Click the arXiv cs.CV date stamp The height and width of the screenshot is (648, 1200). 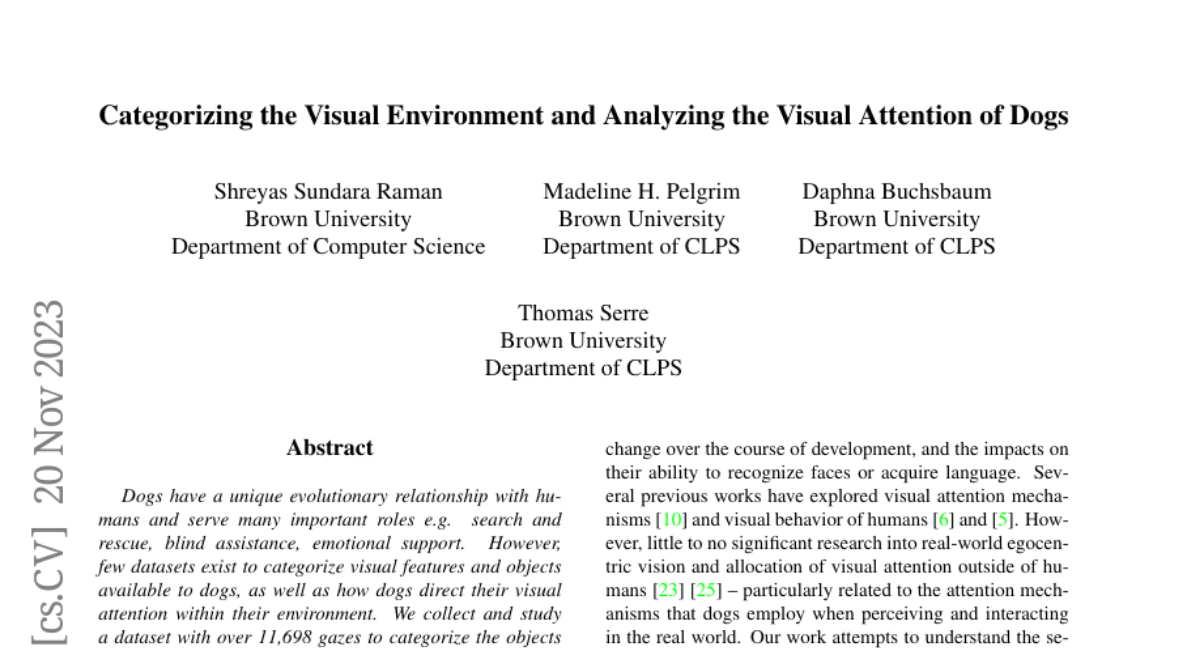(50, 472)
